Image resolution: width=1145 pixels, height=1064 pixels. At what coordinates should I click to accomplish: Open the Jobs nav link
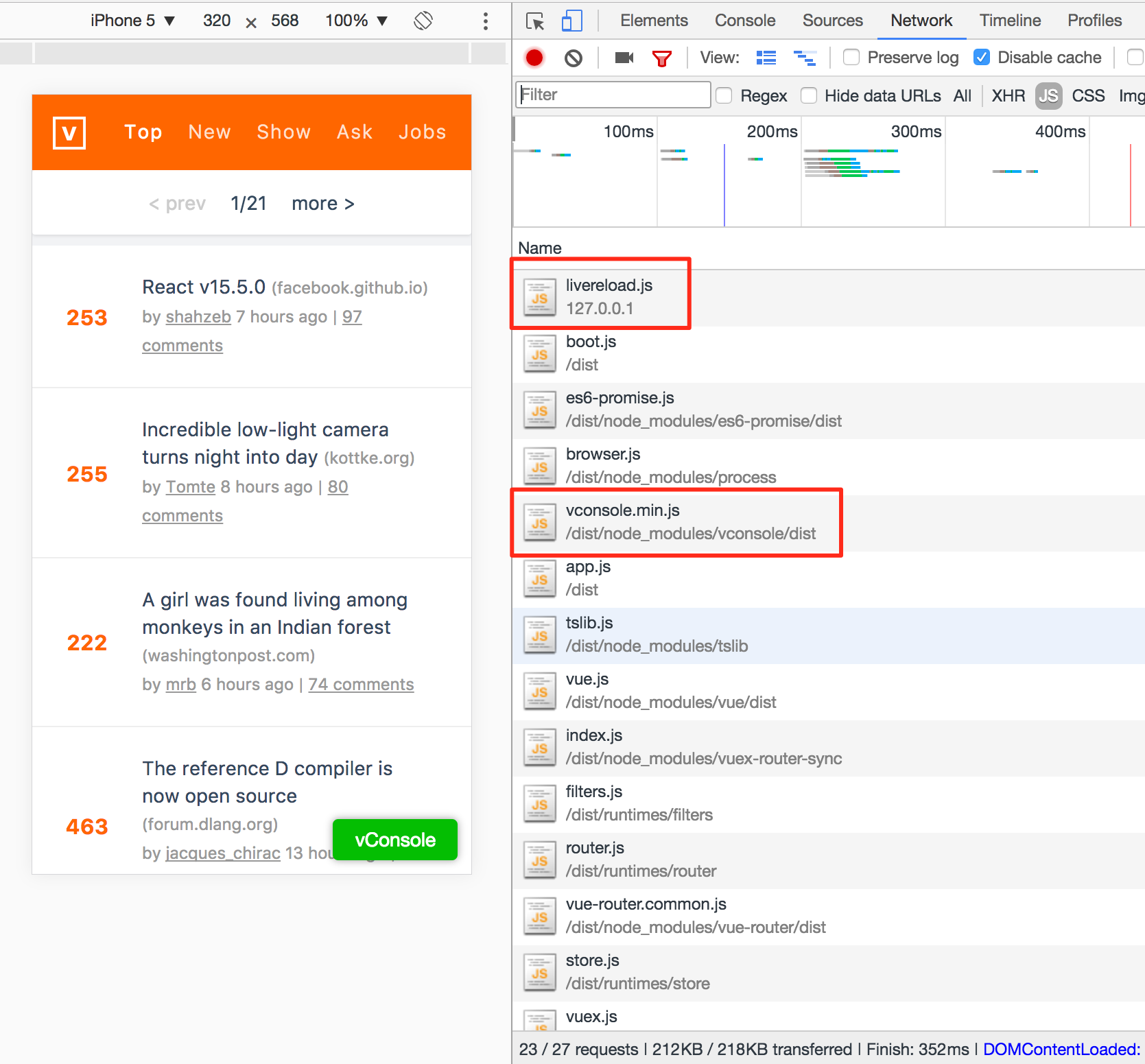tap(423, 132)
